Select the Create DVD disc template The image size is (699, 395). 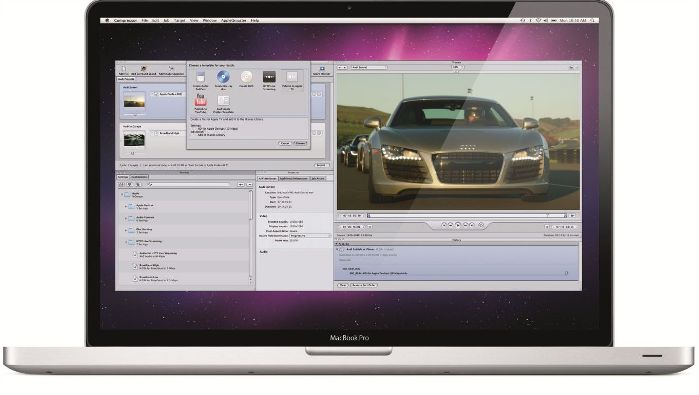point(246,77)
